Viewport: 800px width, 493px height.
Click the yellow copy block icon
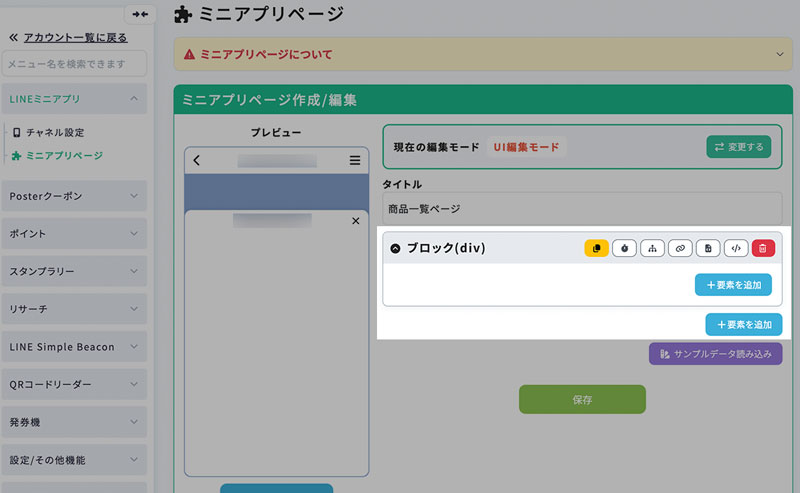point(596,248)
